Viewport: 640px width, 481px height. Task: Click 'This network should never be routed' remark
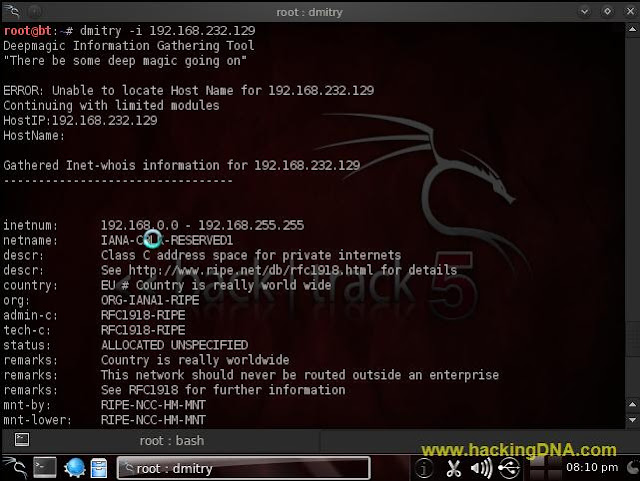coord(300,375)
